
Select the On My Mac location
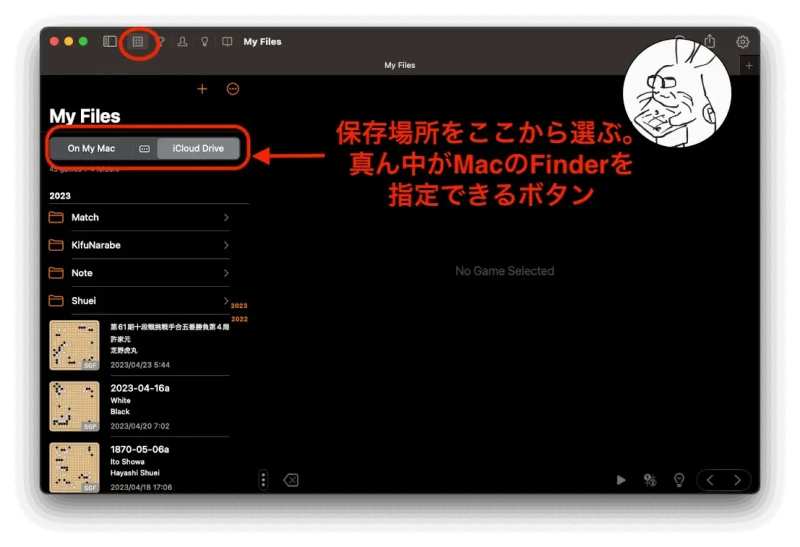point(91,148)
